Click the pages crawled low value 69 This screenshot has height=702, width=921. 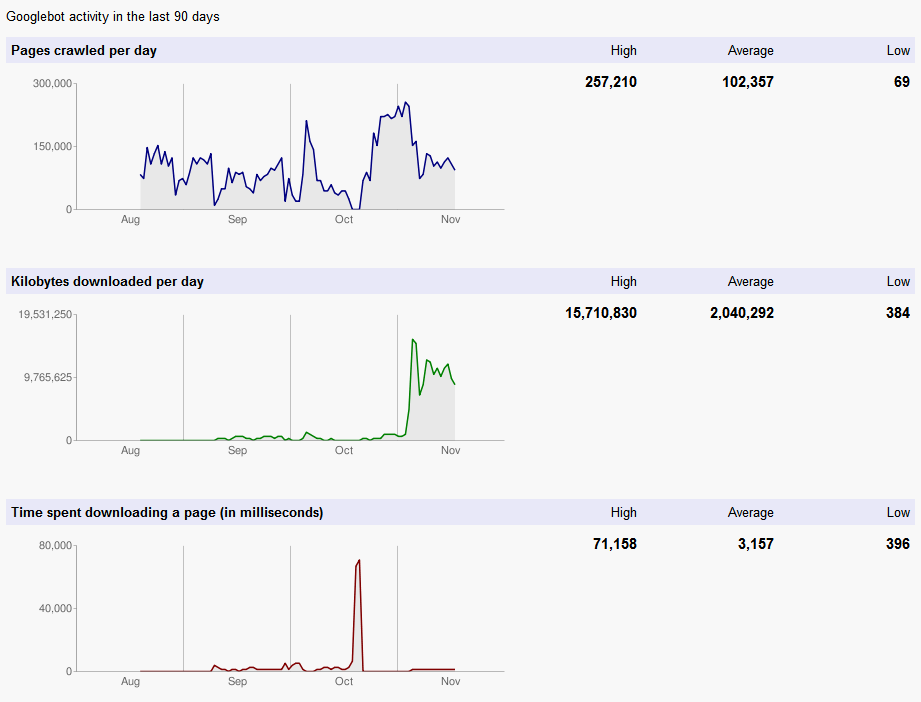(901, 82)
